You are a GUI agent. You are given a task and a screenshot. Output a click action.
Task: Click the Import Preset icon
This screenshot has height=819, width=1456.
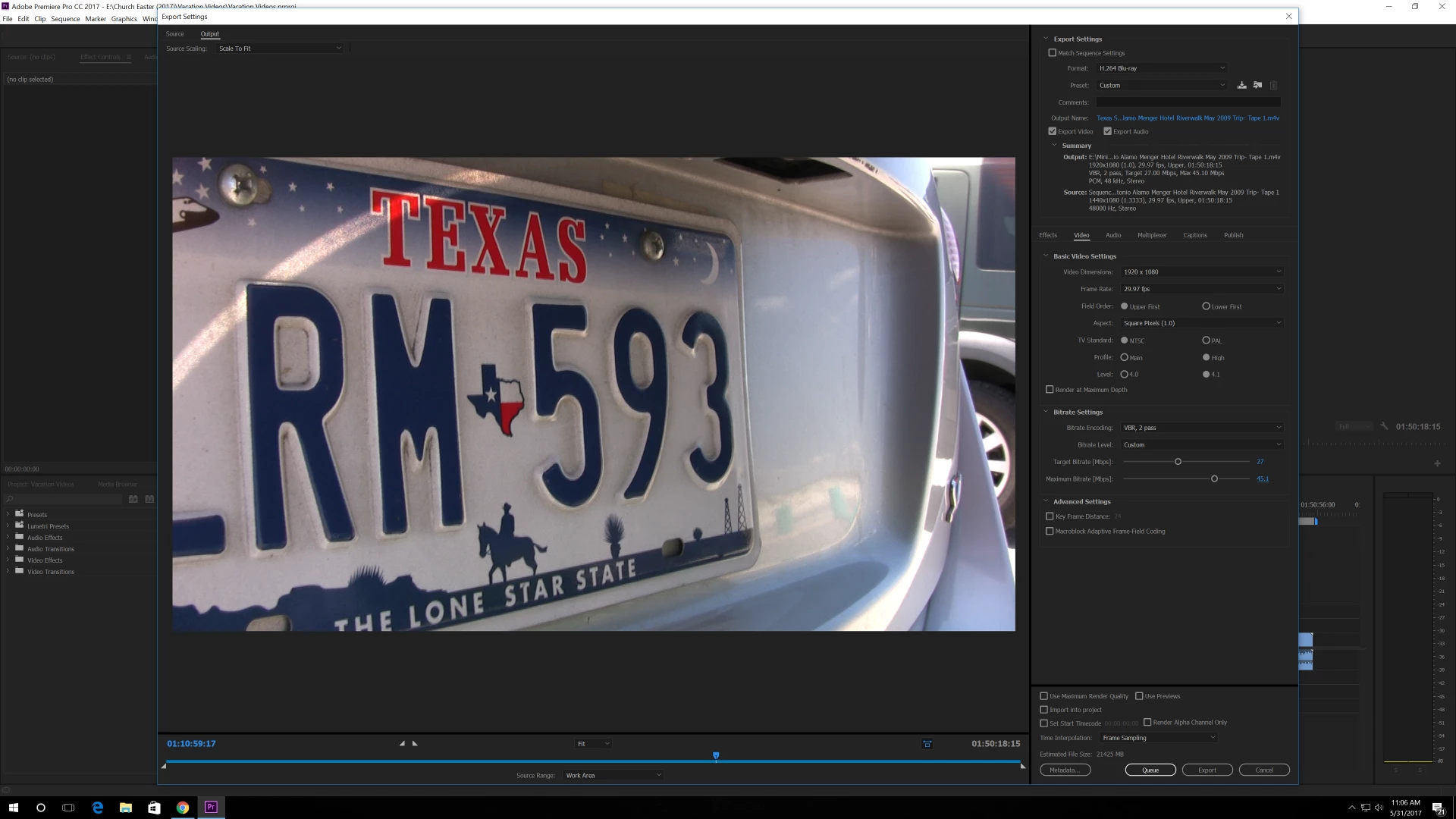tap(1257, 86)
